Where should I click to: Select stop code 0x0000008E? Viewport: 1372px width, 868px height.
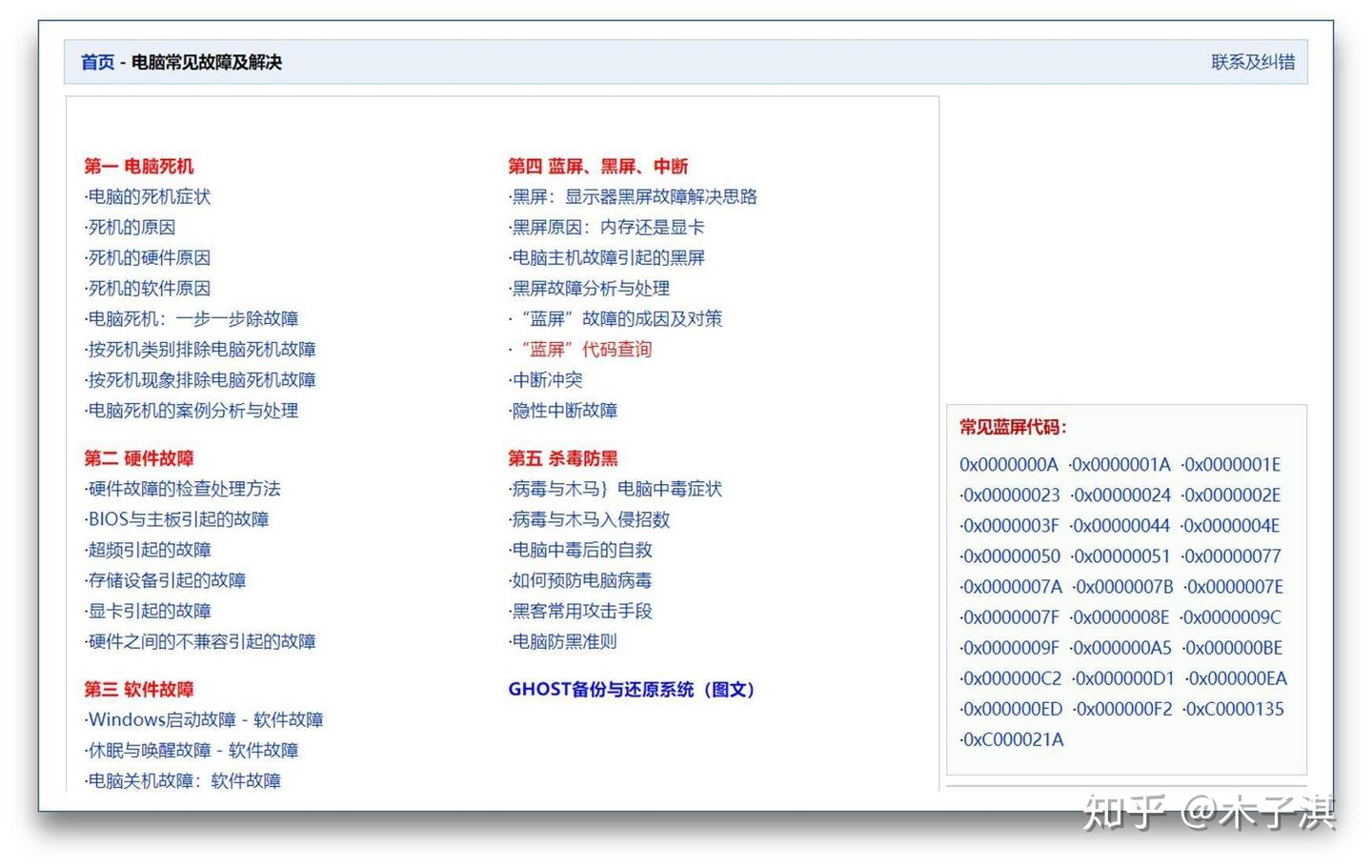coord(1121,616)
